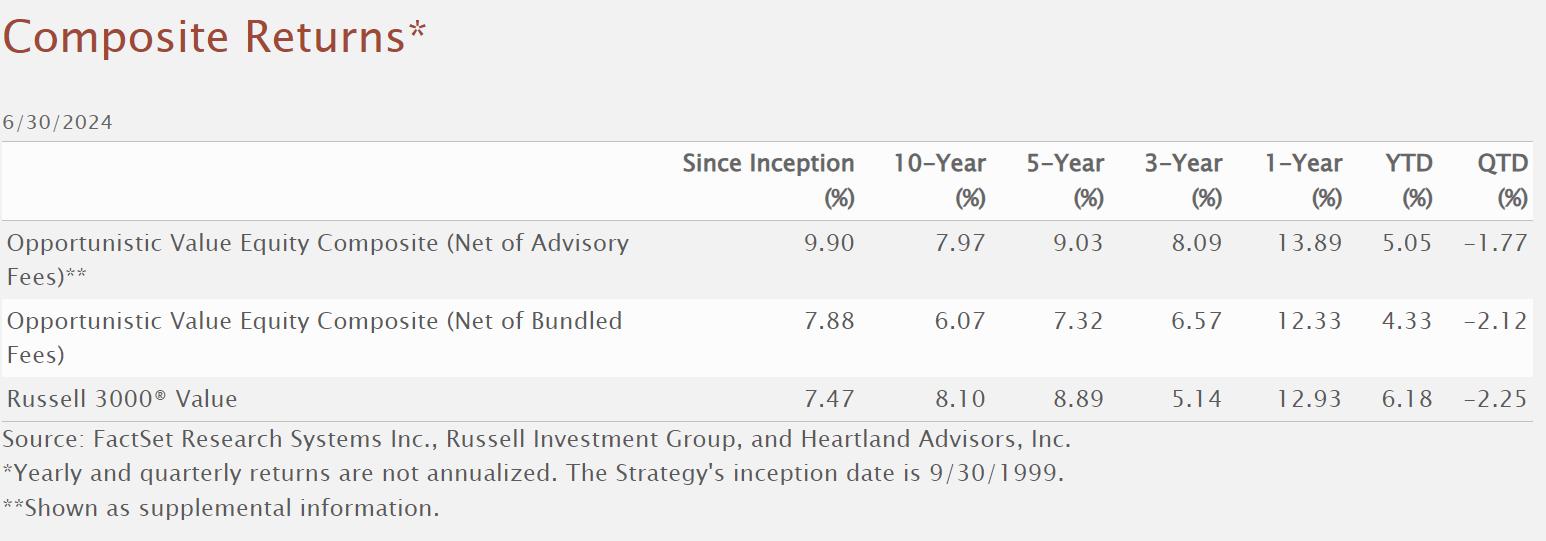This screenshot has height=541, width=1546.
Task: Click the 5-Year column header
Action: [1064, 164]
